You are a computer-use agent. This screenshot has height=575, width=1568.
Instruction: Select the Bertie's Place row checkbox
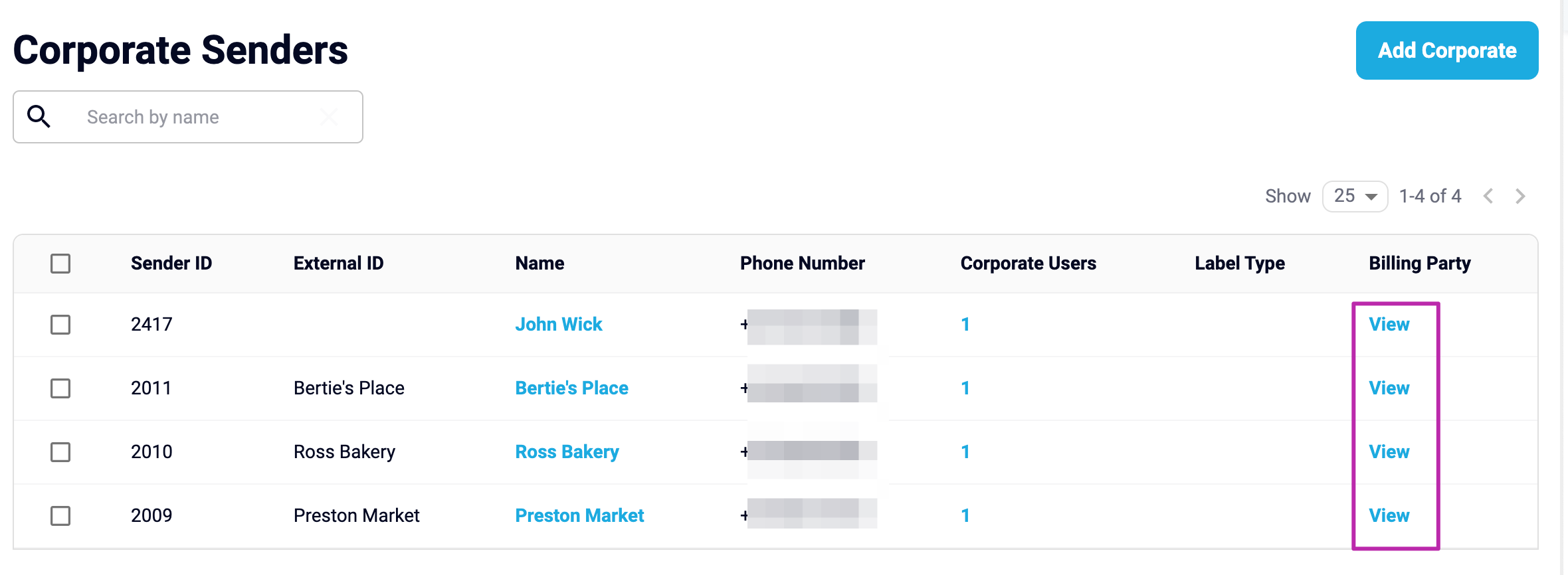coord(60,388)
